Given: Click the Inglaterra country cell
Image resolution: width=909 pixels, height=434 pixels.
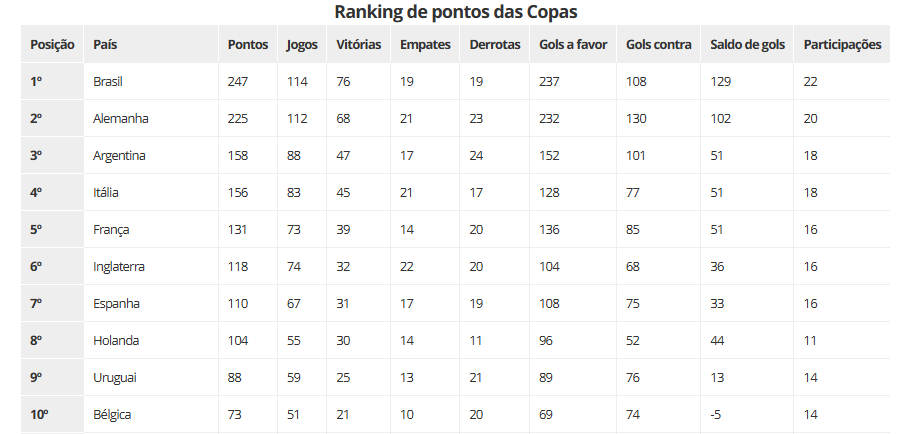Looking at the screenshot, I should click(120, 266).
